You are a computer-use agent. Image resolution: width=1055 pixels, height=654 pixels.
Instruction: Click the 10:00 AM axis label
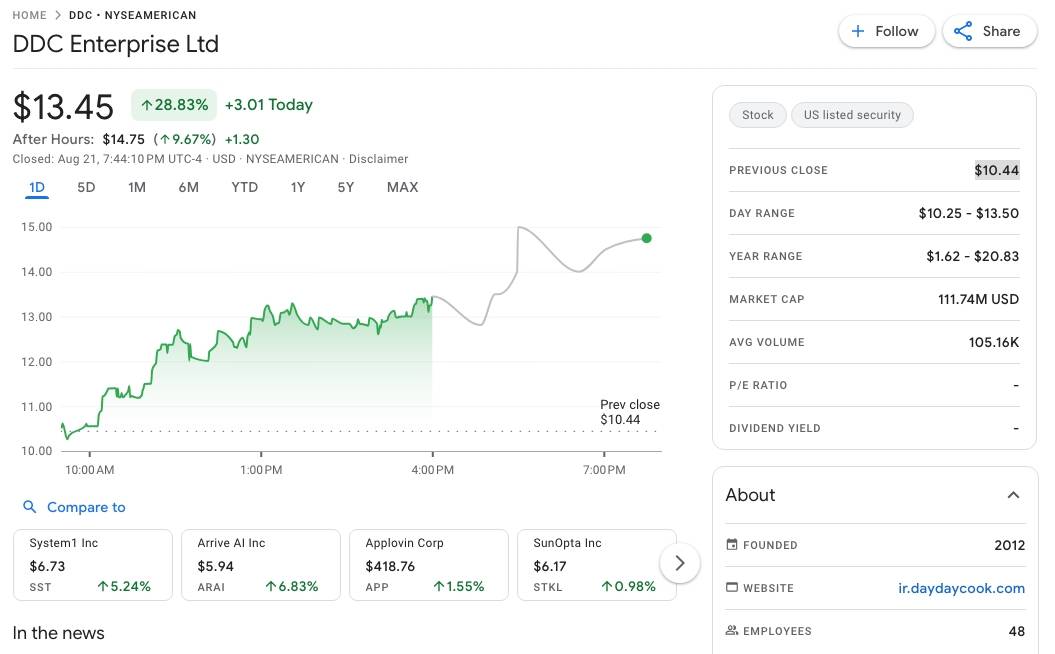coord(89,470)
